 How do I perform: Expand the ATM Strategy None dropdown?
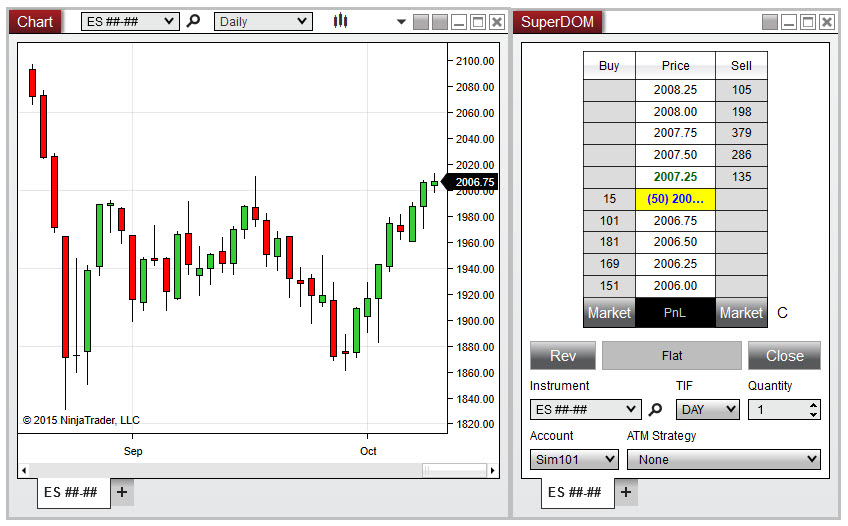pyautogui.click(x=723, y=459)
